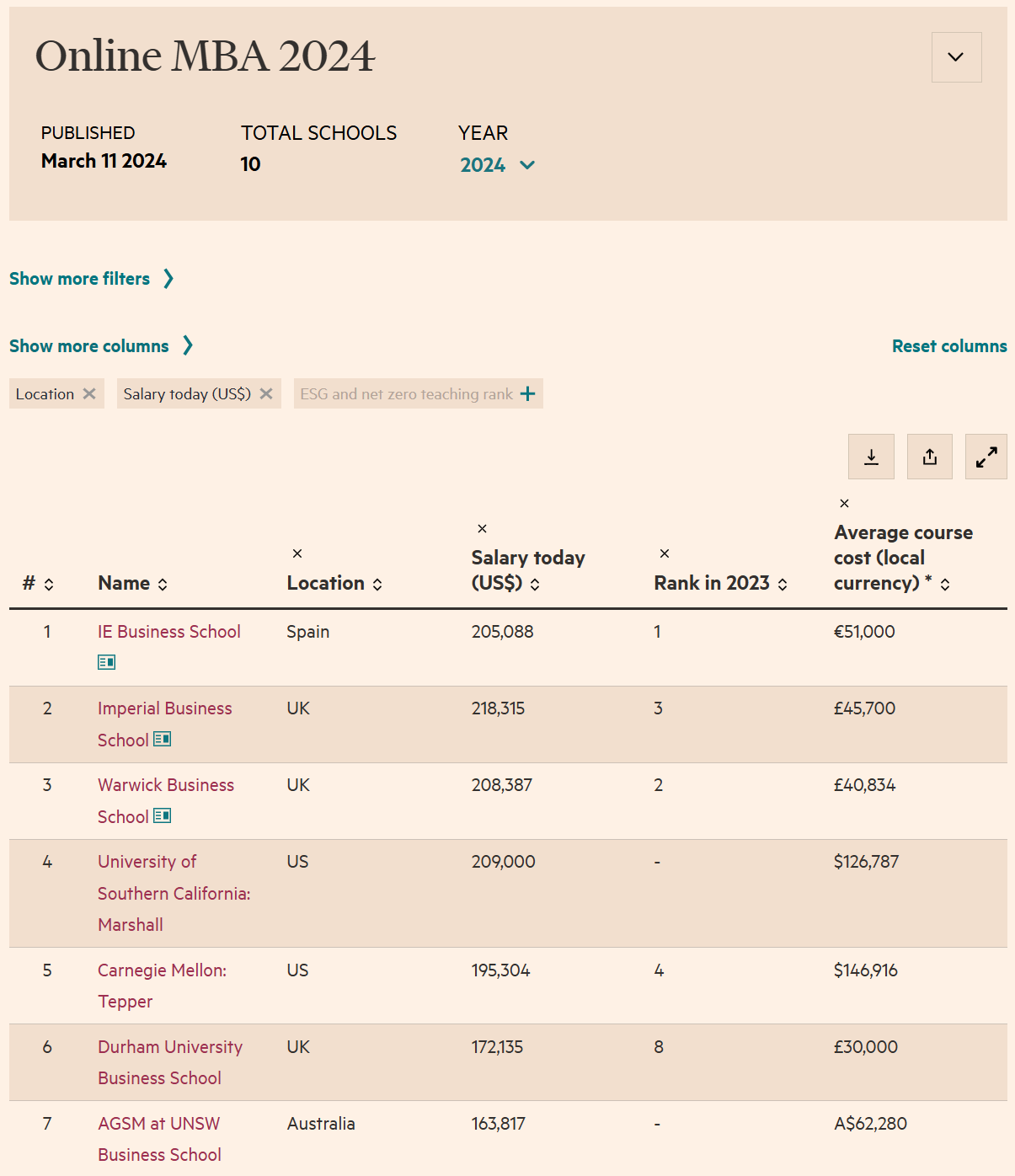
Task: Open Imperial Business School profile icon
Action: pos(163,739)
